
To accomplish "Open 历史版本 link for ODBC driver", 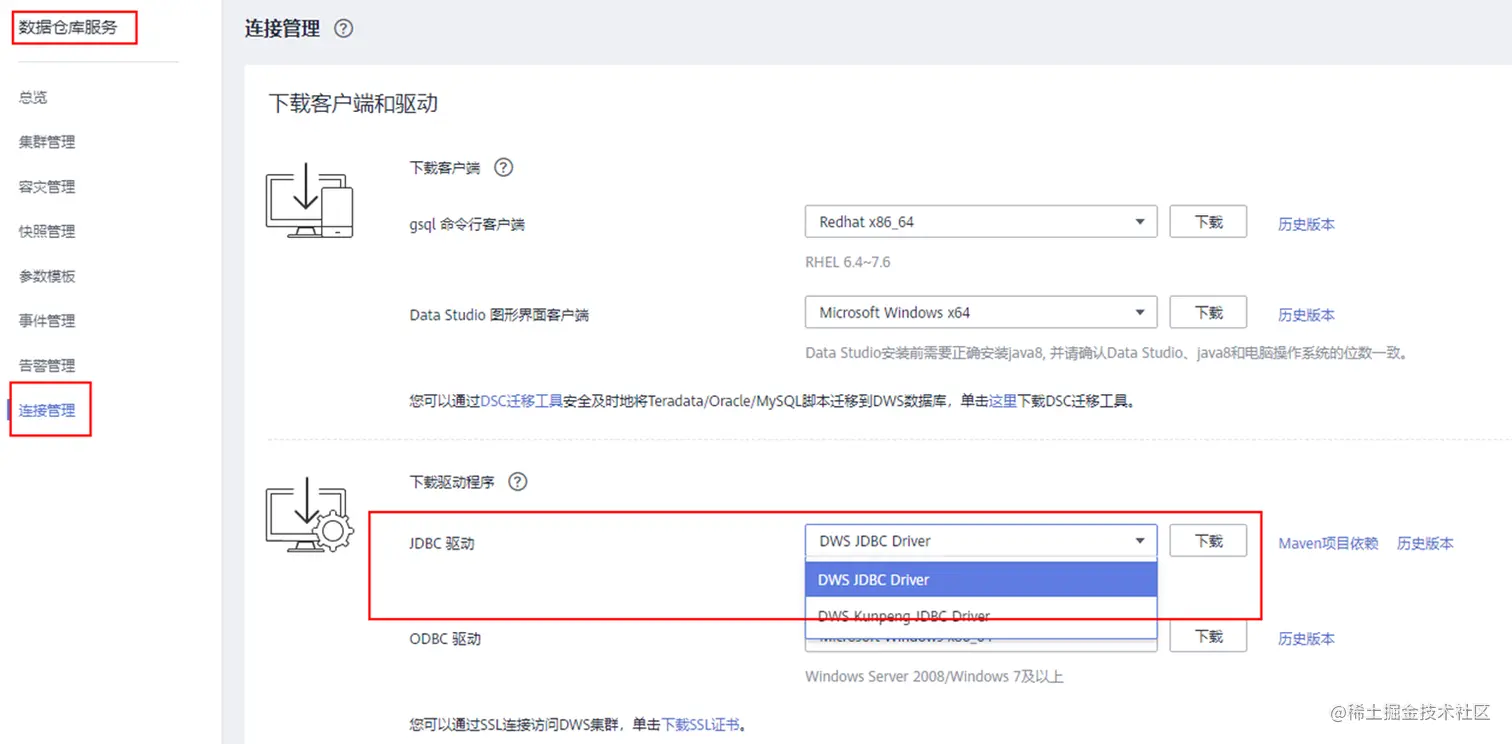I will click(1306, 638).
